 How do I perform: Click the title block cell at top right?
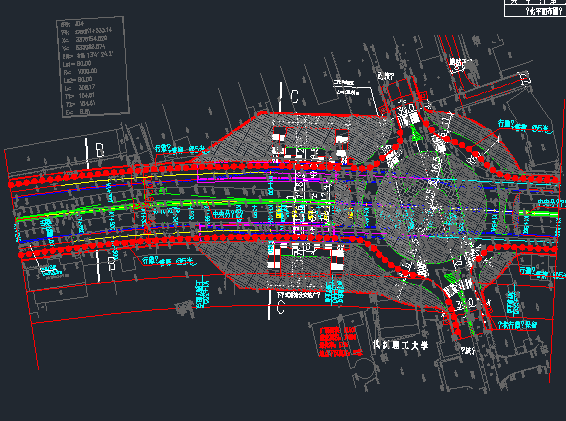pos(535,11)
